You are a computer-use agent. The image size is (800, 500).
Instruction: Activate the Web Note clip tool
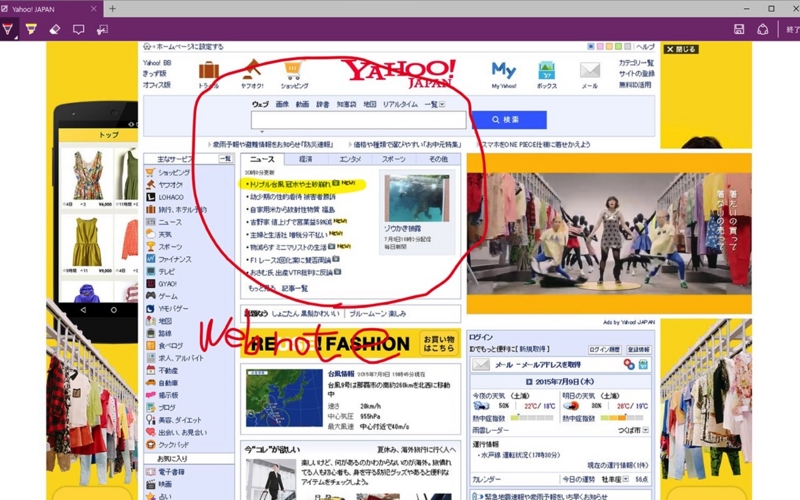(102, 29)
